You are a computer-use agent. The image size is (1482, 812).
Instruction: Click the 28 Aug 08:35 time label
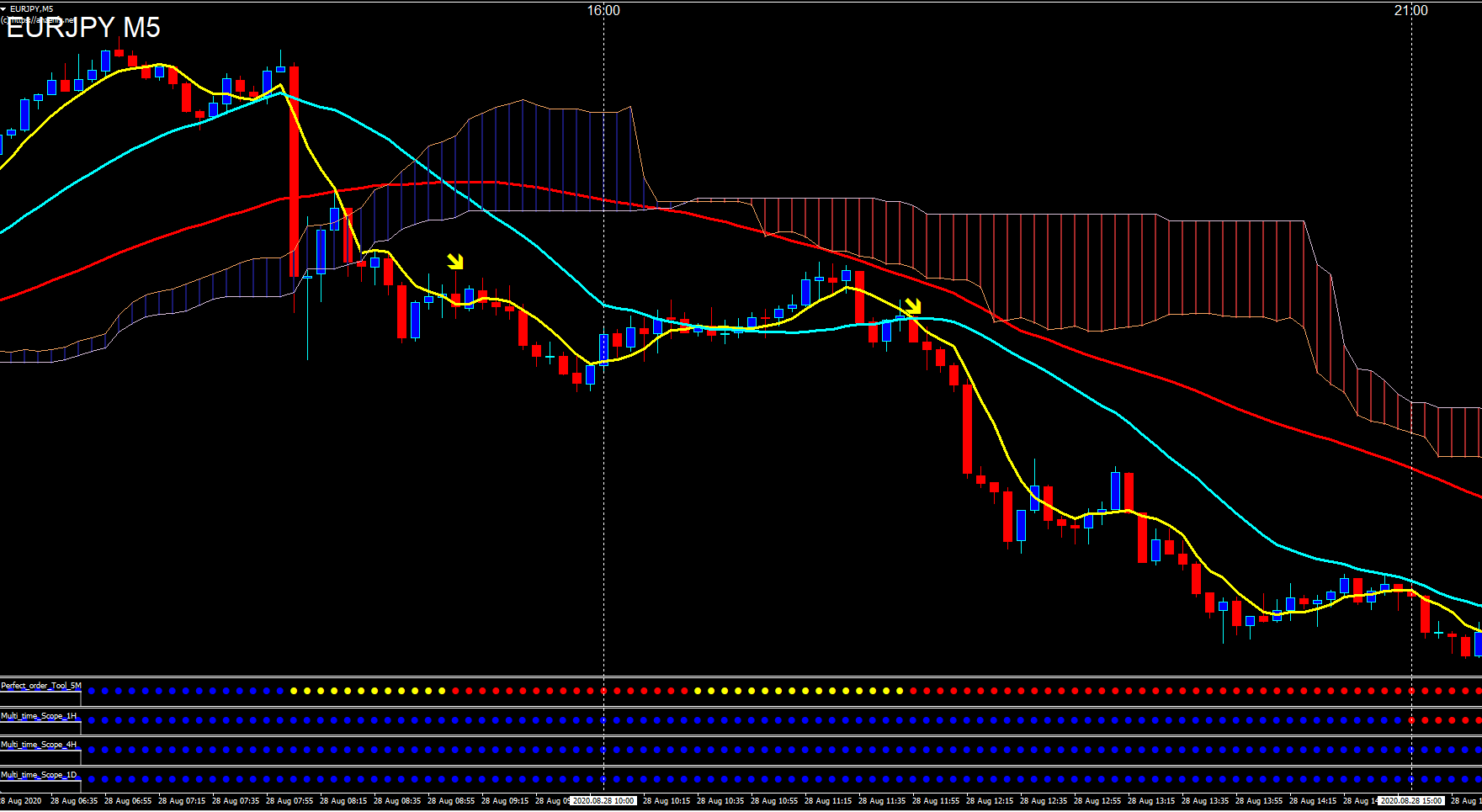(397, 801)
